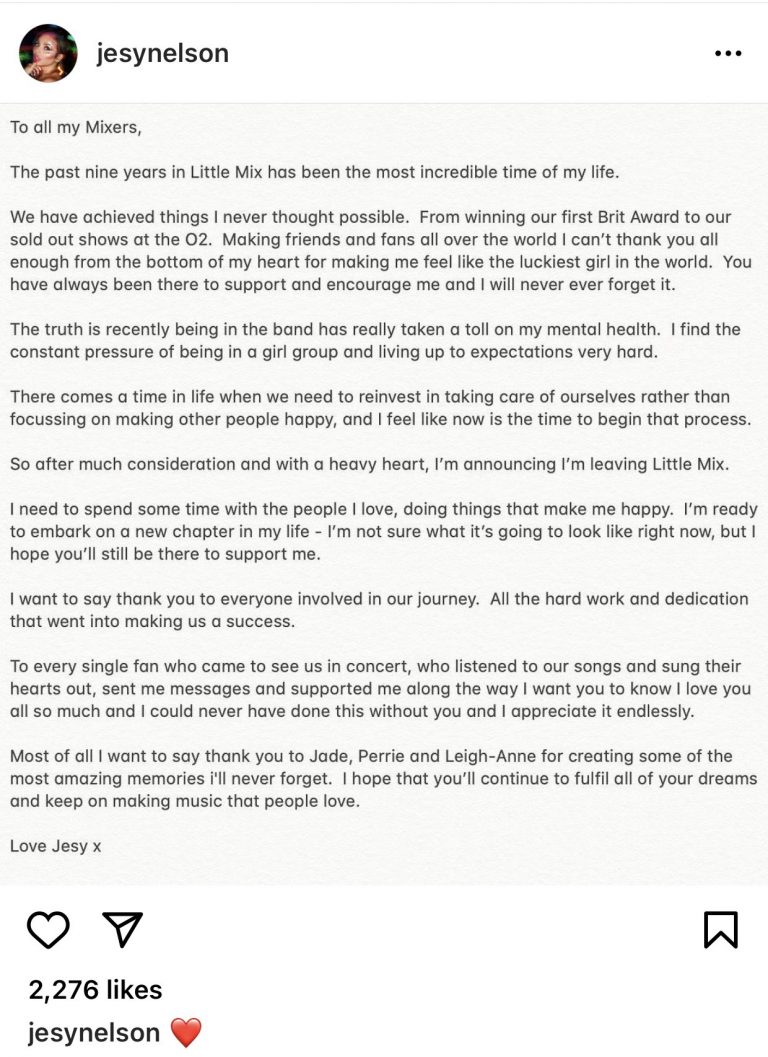Click the paragraph mentioning the first Brit Award
Image resolution: width=768 pixels, height=1057 pixels.
pyautogui.click(x=380, y=250)
